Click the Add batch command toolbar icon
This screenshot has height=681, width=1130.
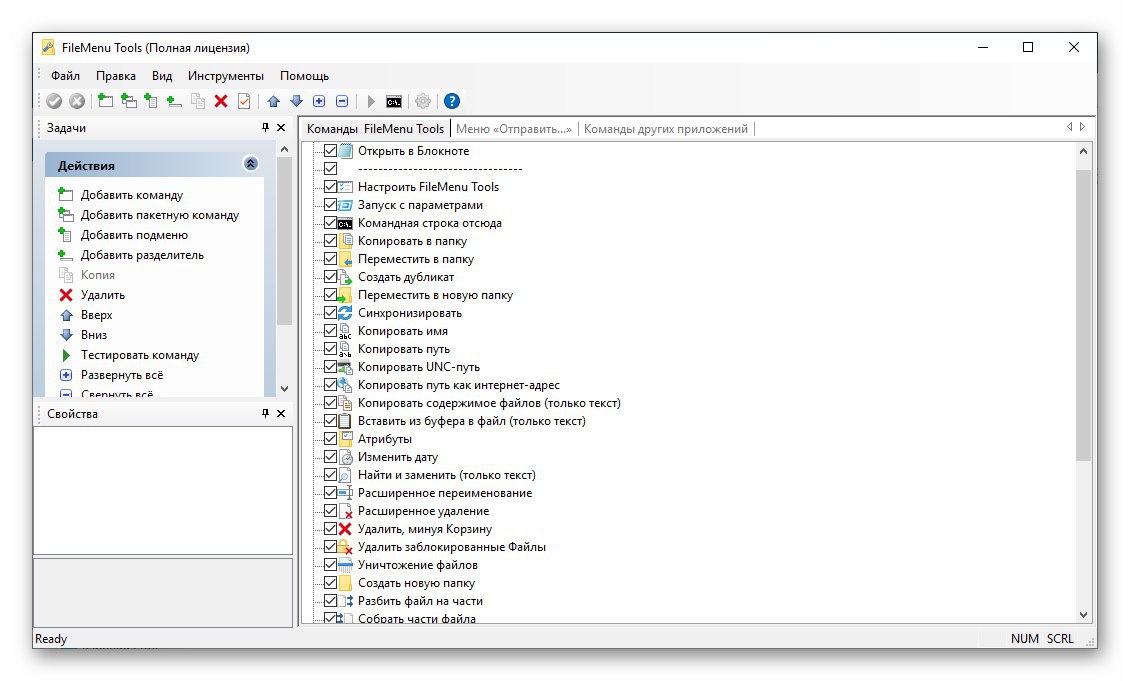tap(129, 101)
